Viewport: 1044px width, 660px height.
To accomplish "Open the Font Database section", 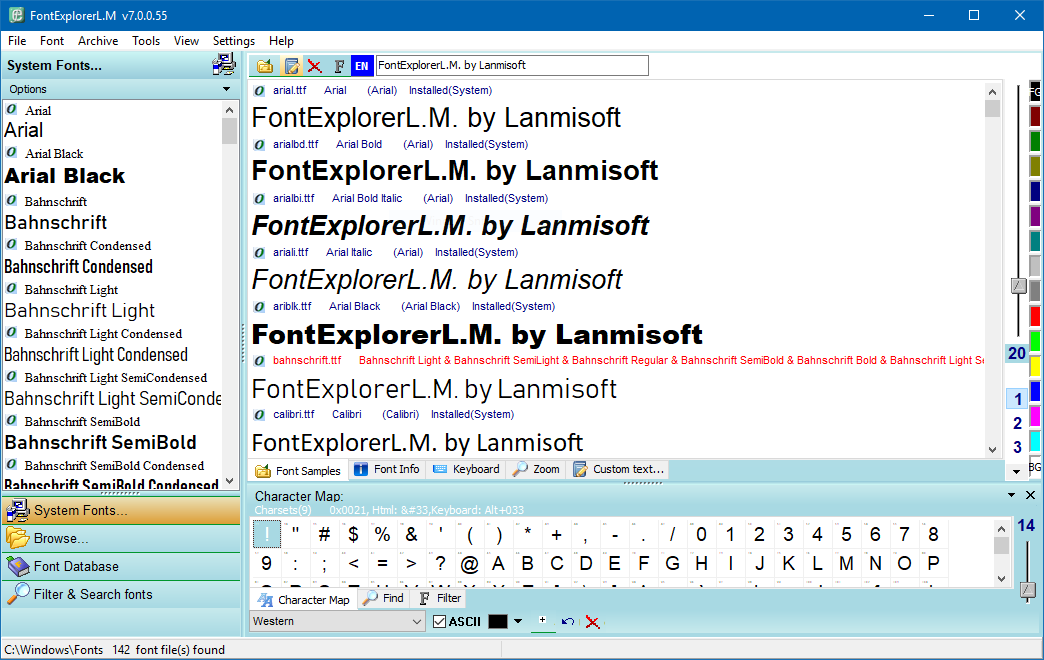I will pyautogui.click(x=121, y=566).
